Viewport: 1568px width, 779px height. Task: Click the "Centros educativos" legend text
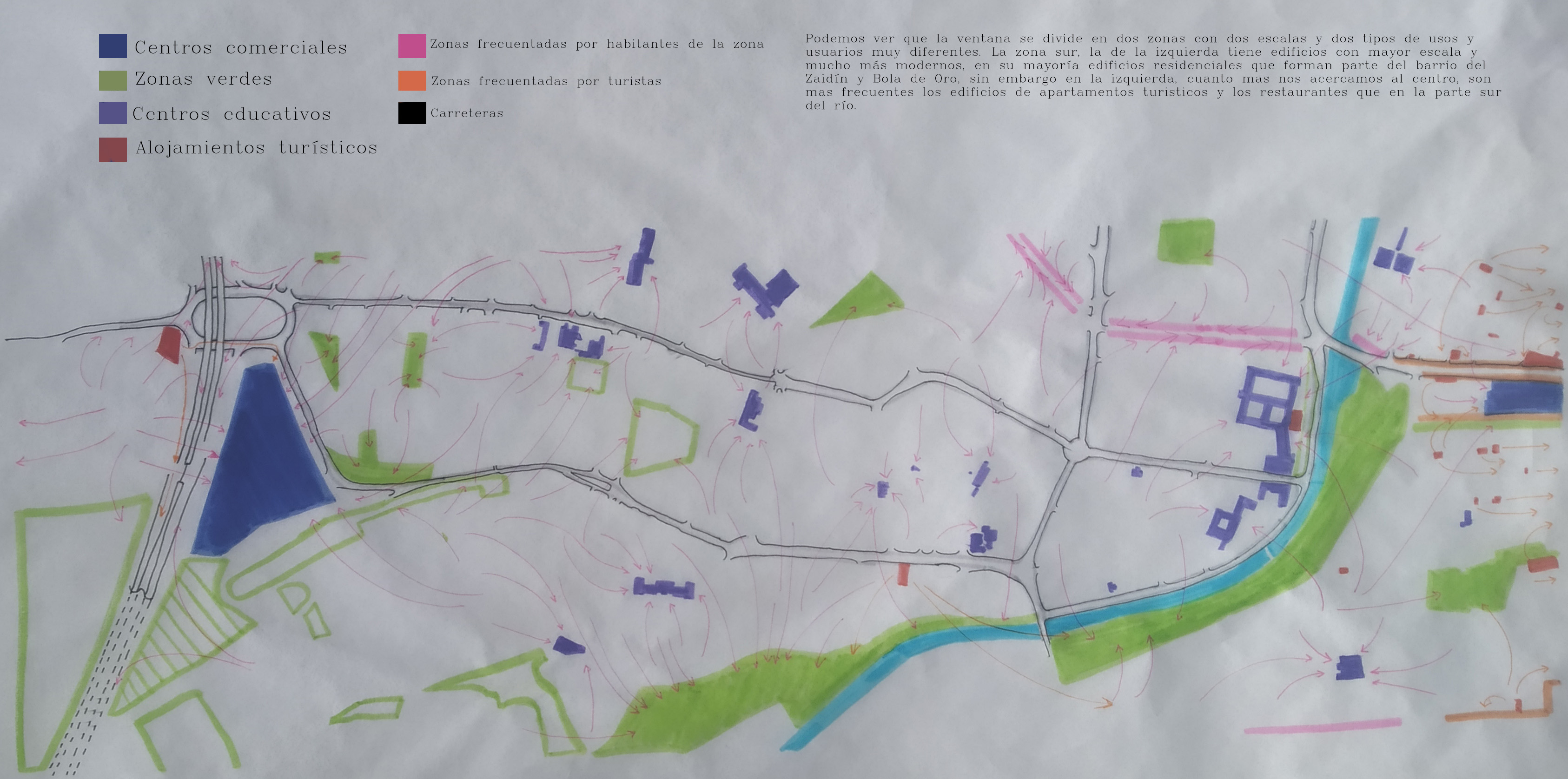tap(232, 114)
